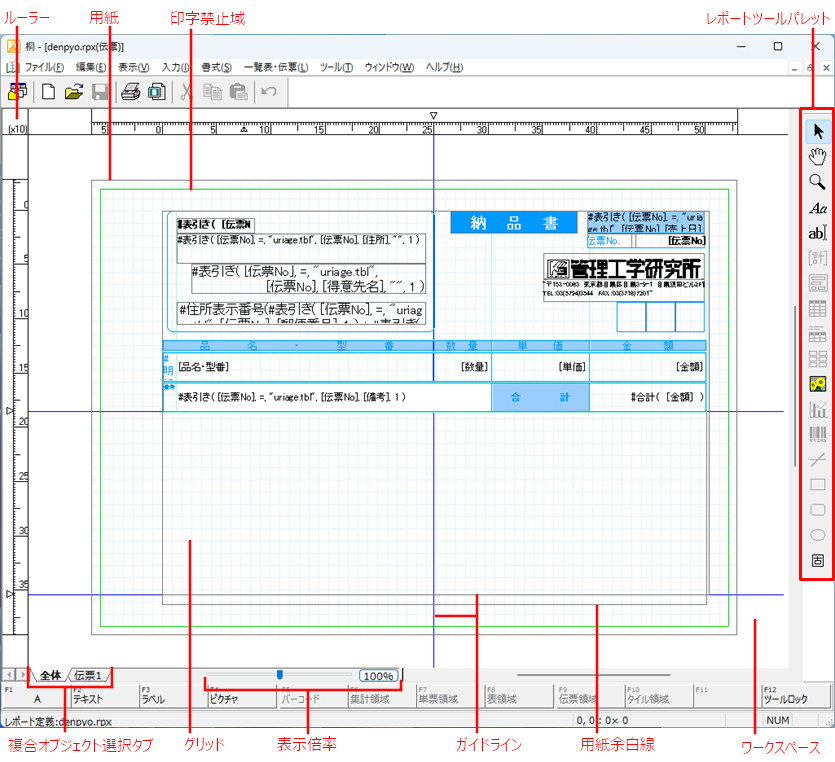Choose the magnifier zoom tool
Image resolution: width=835 pixels, height=762 pixels.
818,182
